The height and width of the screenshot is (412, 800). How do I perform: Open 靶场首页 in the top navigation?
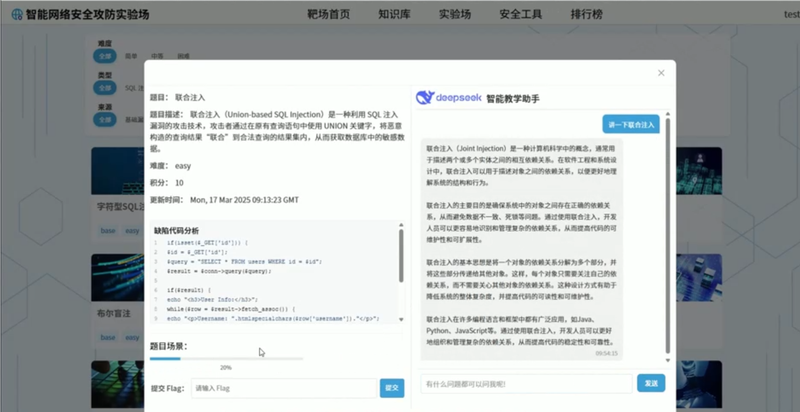click(x=329, y=14)
